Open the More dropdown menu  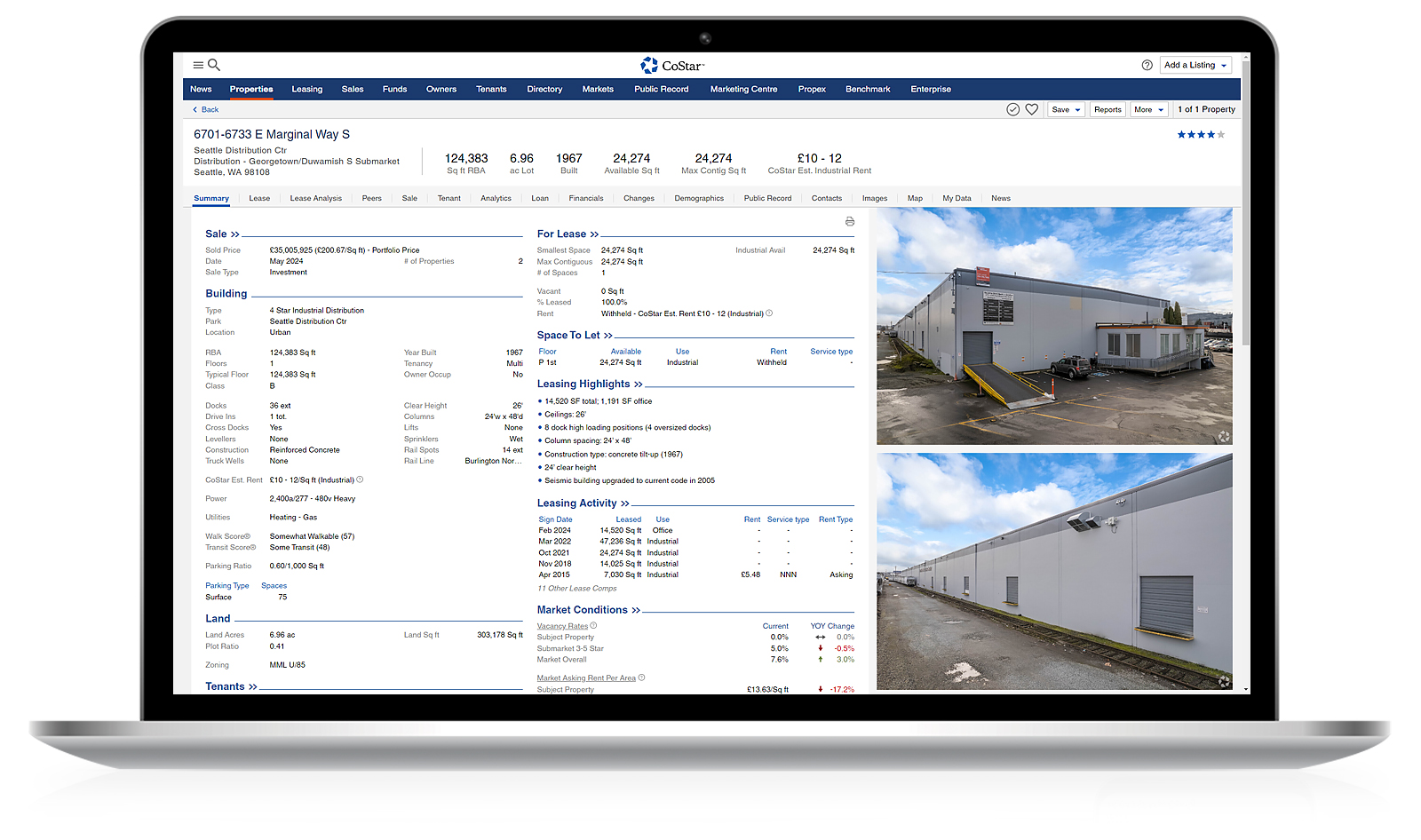click(x=1148, y=110)
